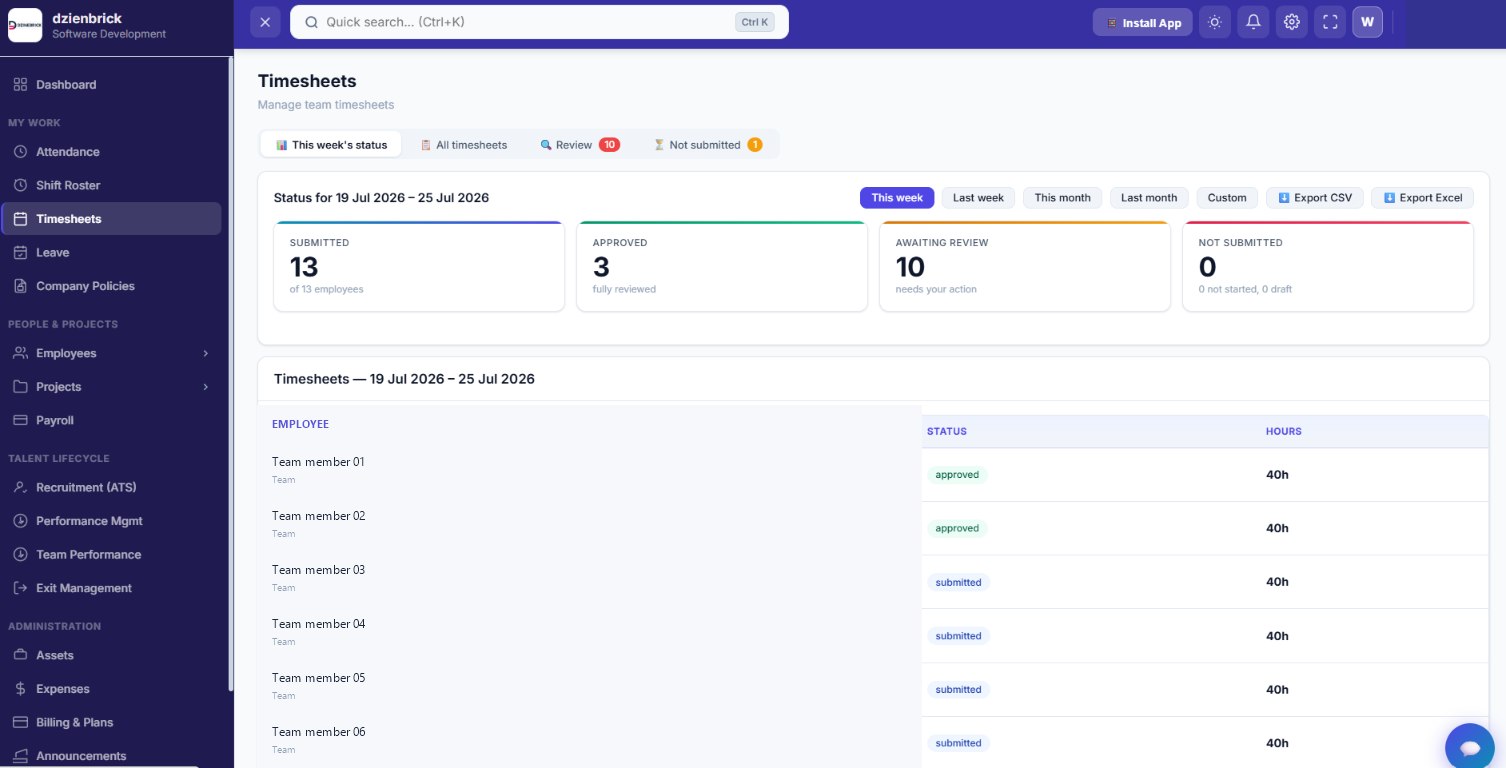Open Recruitment (ATS) in the sidebar

click(x=111, y=487)
